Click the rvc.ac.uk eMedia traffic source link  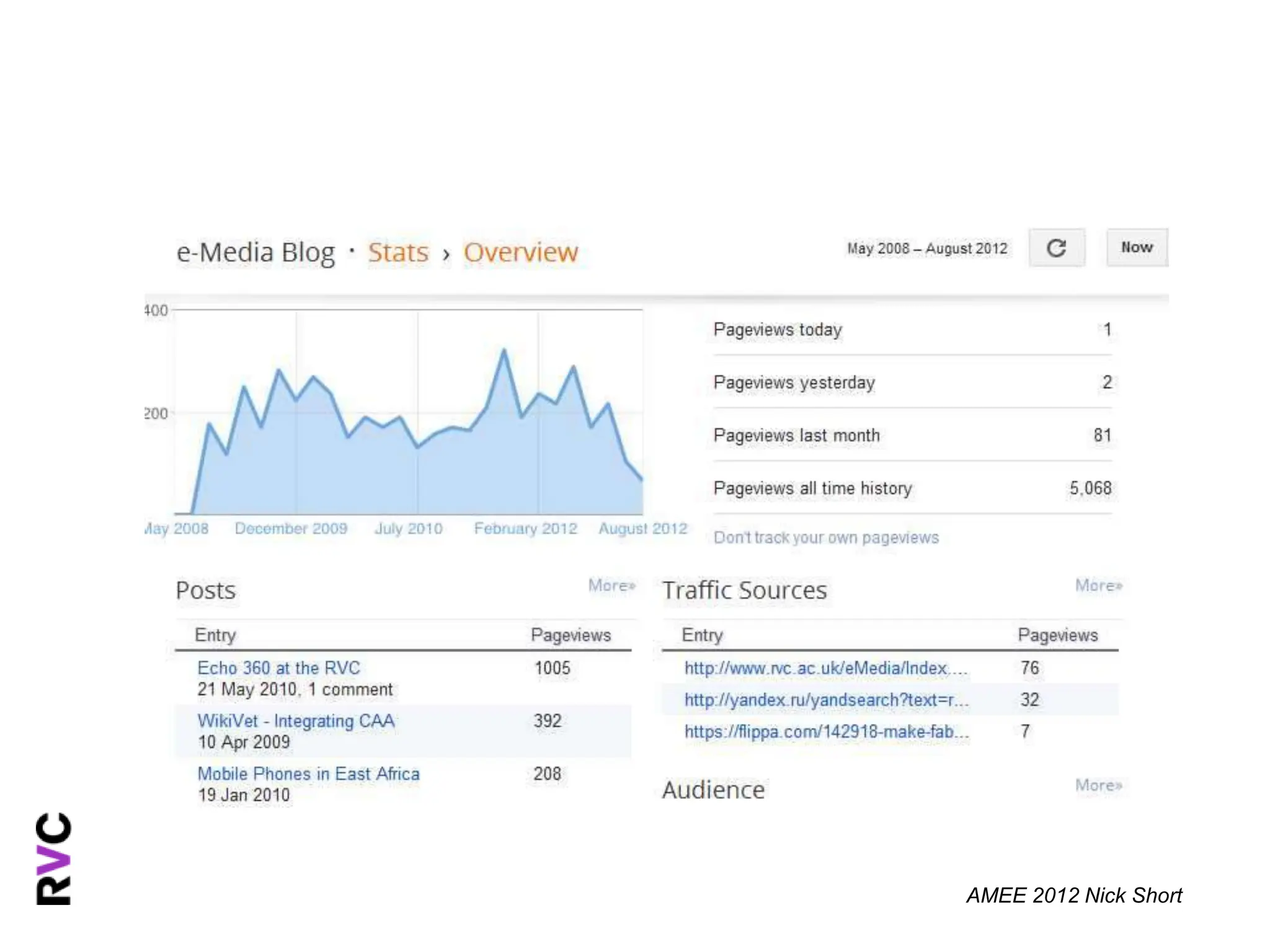(825, 668)
